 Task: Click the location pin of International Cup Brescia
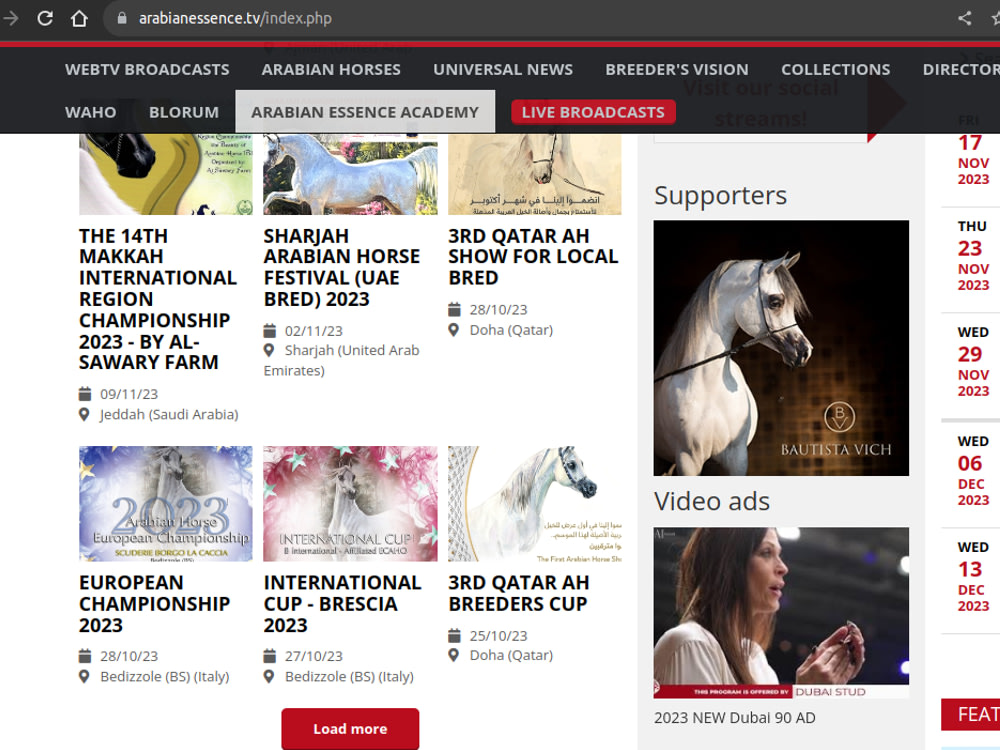tap(269, 676)
